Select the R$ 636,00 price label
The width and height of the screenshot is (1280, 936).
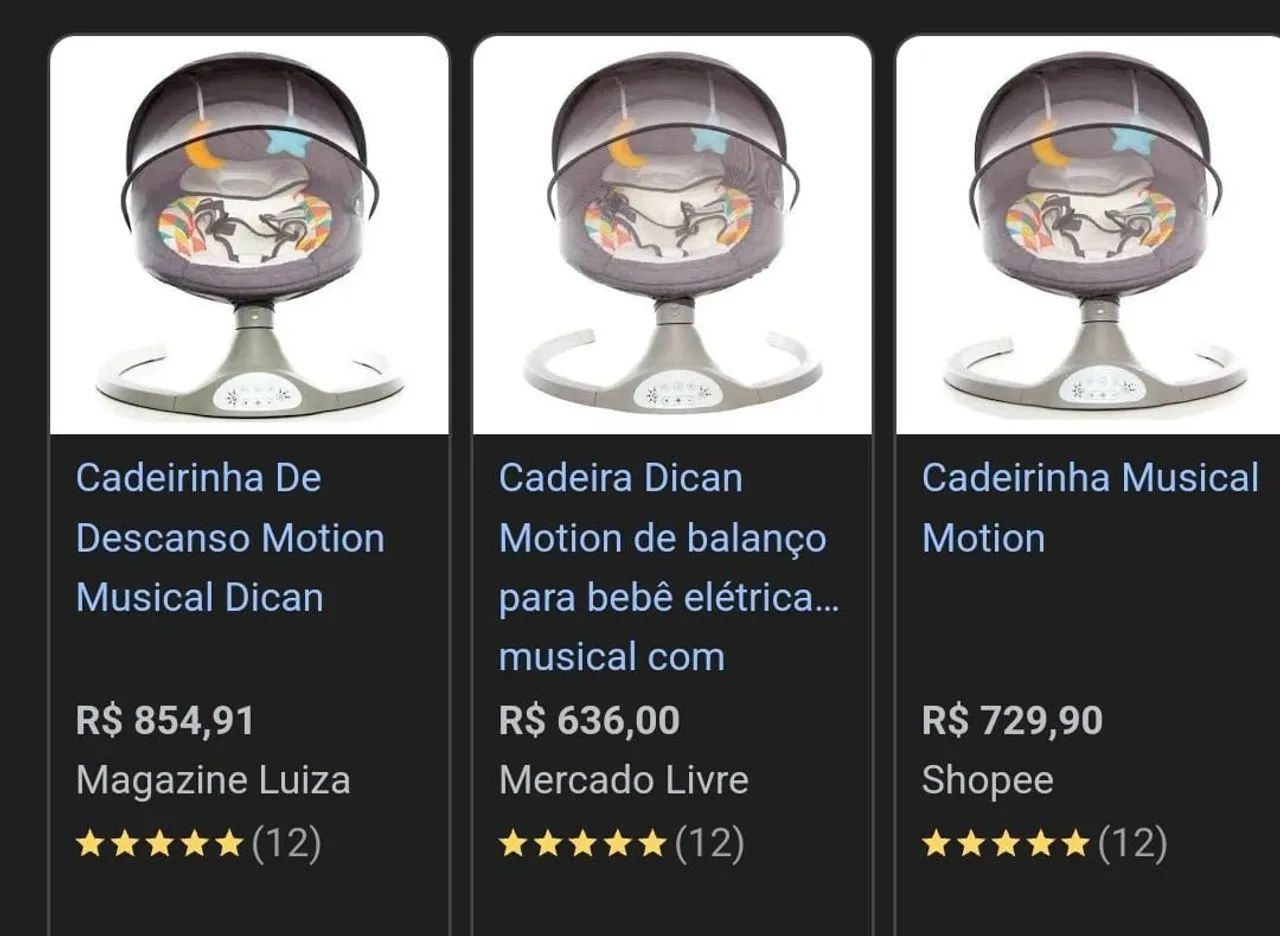click(589, 718)
